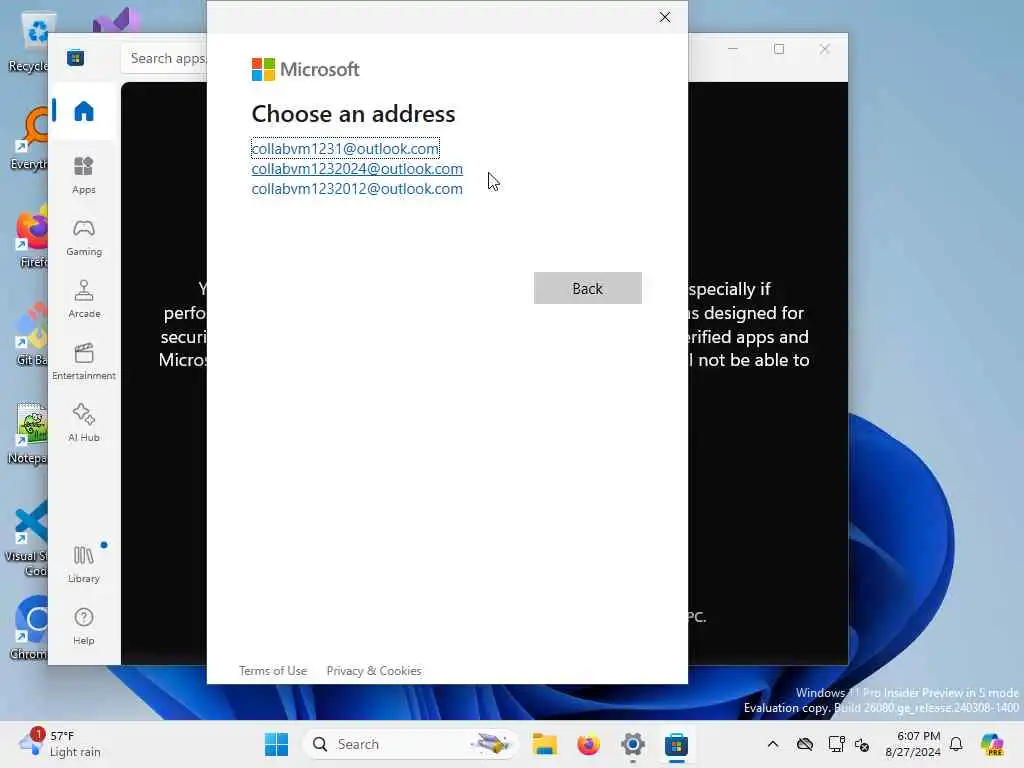Select Notepad++ desktop shortcut
Screen dimensions: 1024x768
tap(27, 434)
